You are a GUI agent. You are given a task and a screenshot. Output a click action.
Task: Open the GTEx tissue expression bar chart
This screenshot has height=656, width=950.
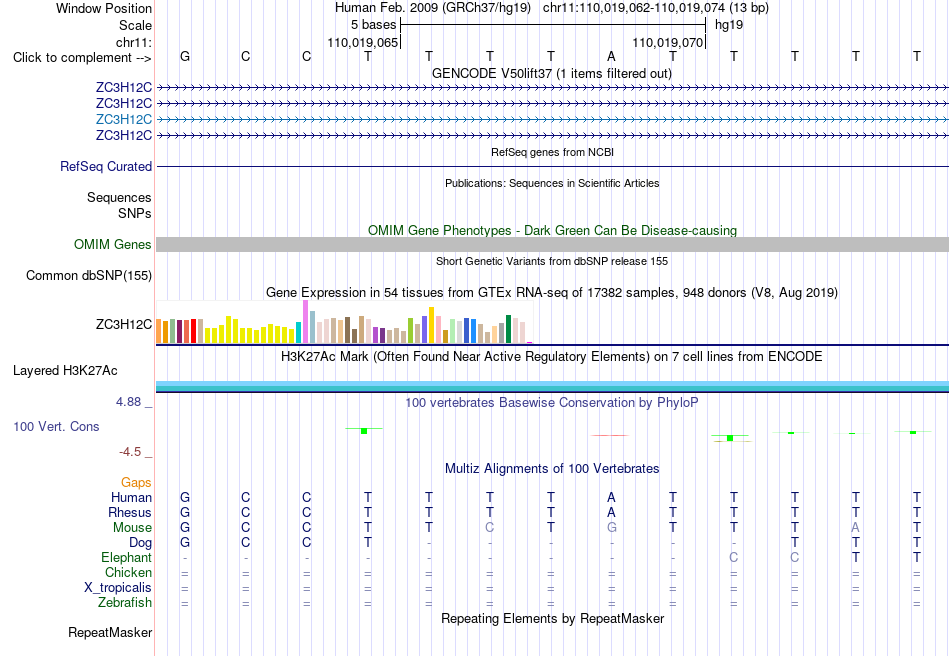[344, 322]
